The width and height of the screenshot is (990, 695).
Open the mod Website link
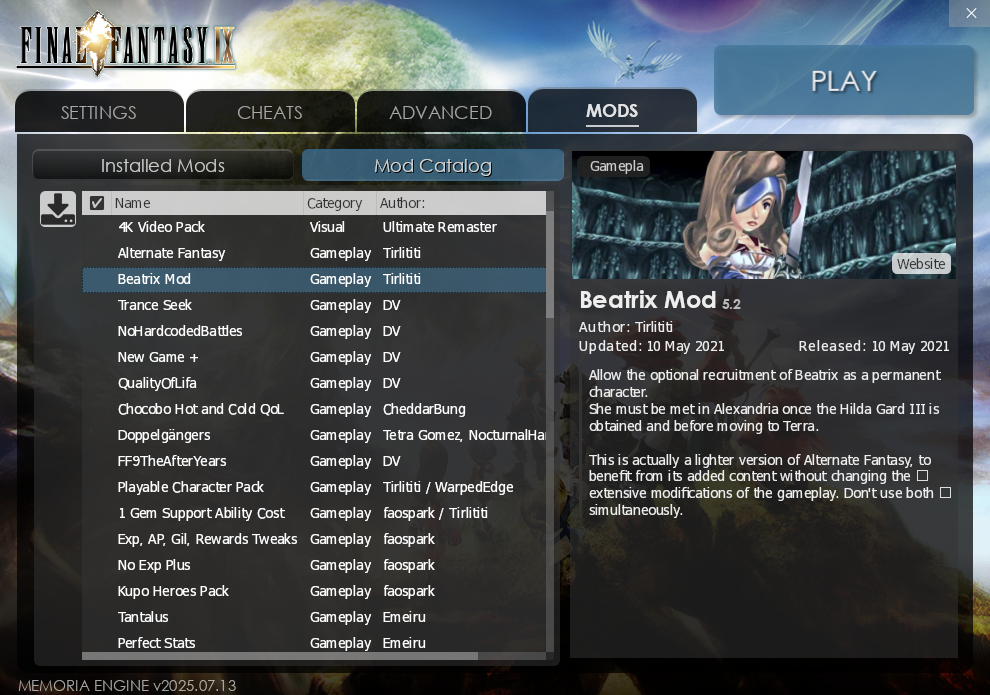(921, 264)
